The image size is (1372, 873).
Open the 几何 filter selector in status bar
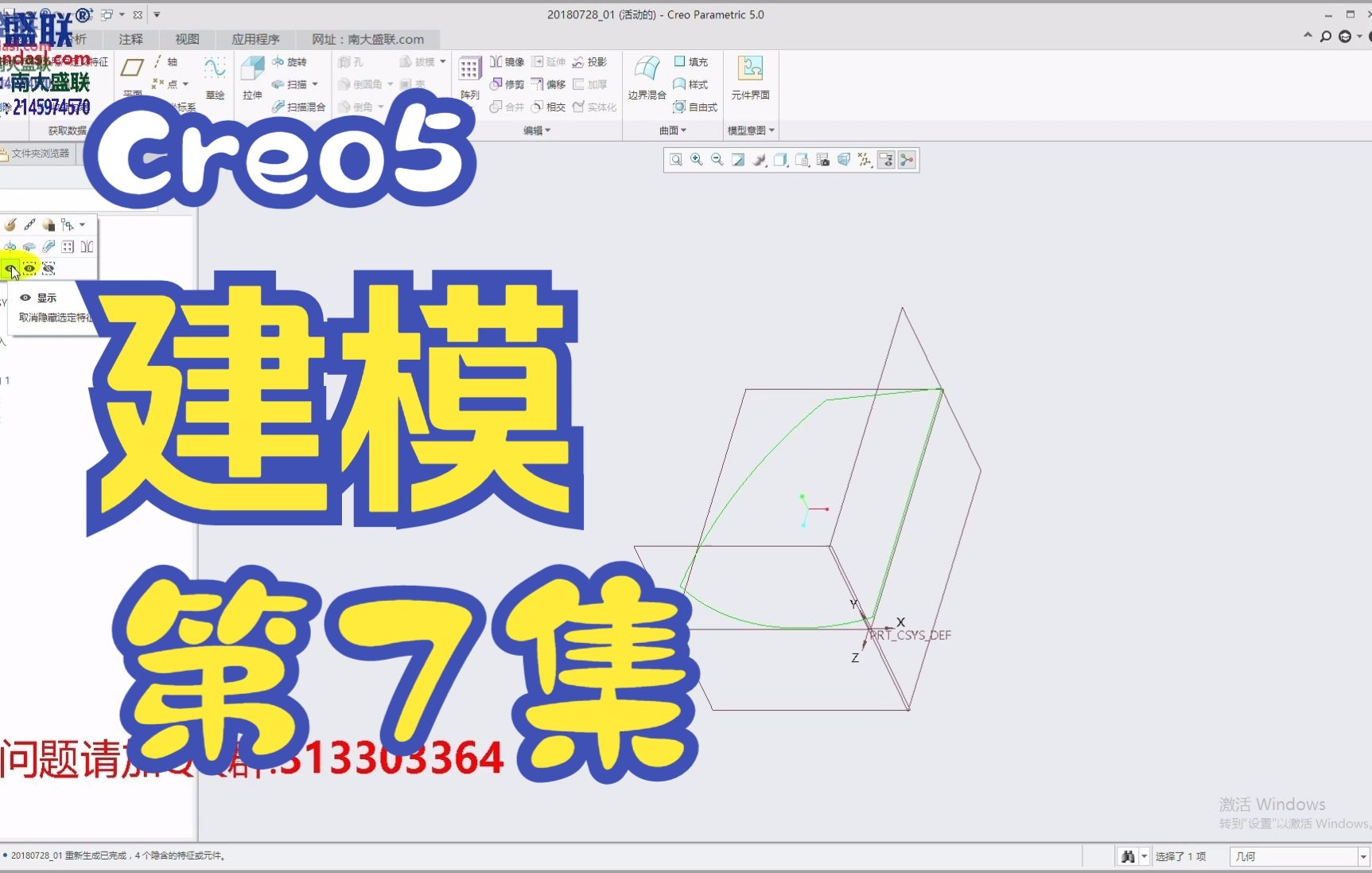(1296, 856)
